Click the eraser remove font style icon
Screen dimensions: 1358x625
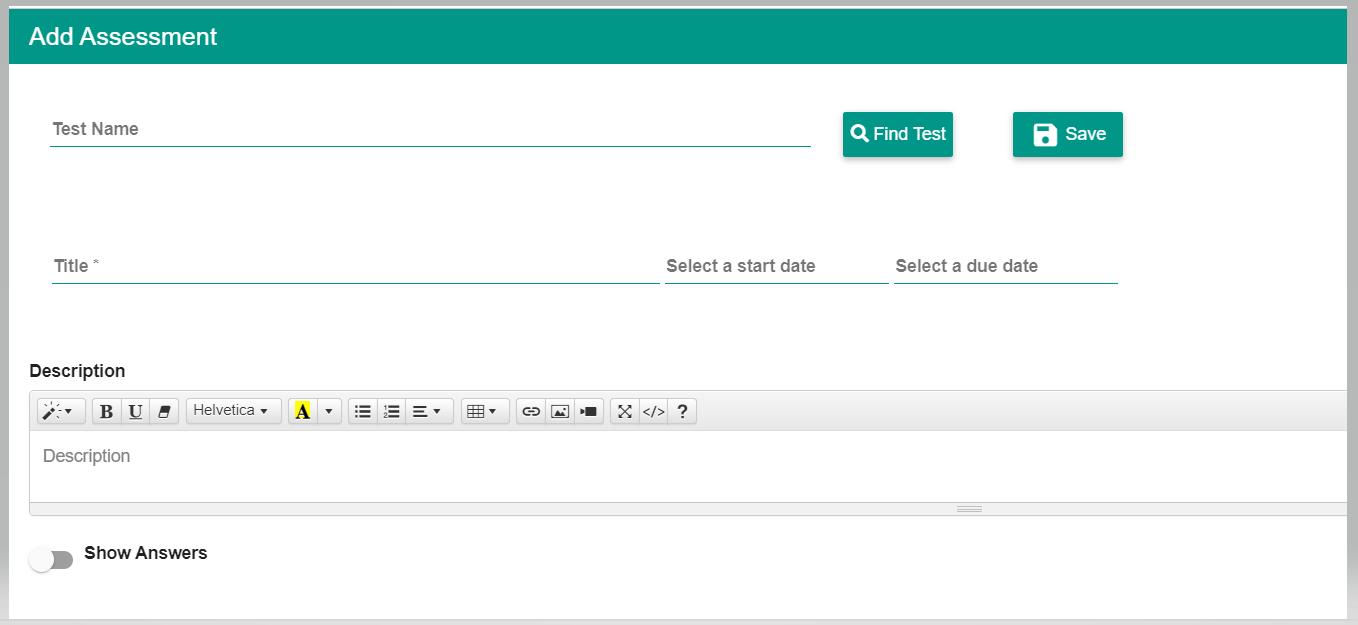coord(164,411)
